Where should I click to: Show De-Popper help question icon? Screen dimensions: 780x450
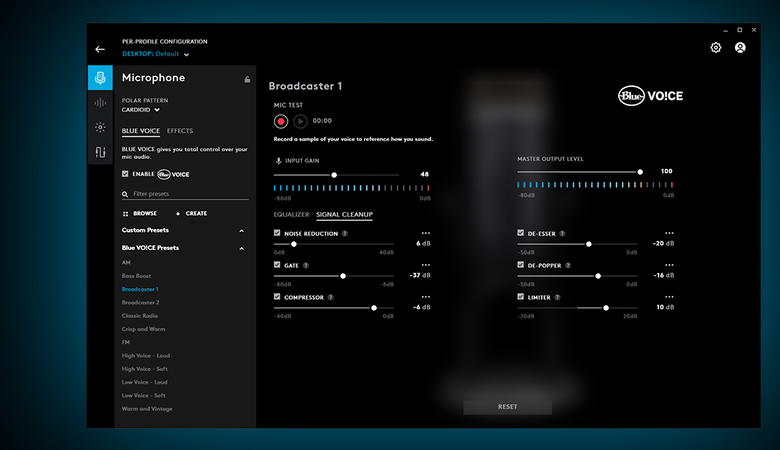[568, 266]
